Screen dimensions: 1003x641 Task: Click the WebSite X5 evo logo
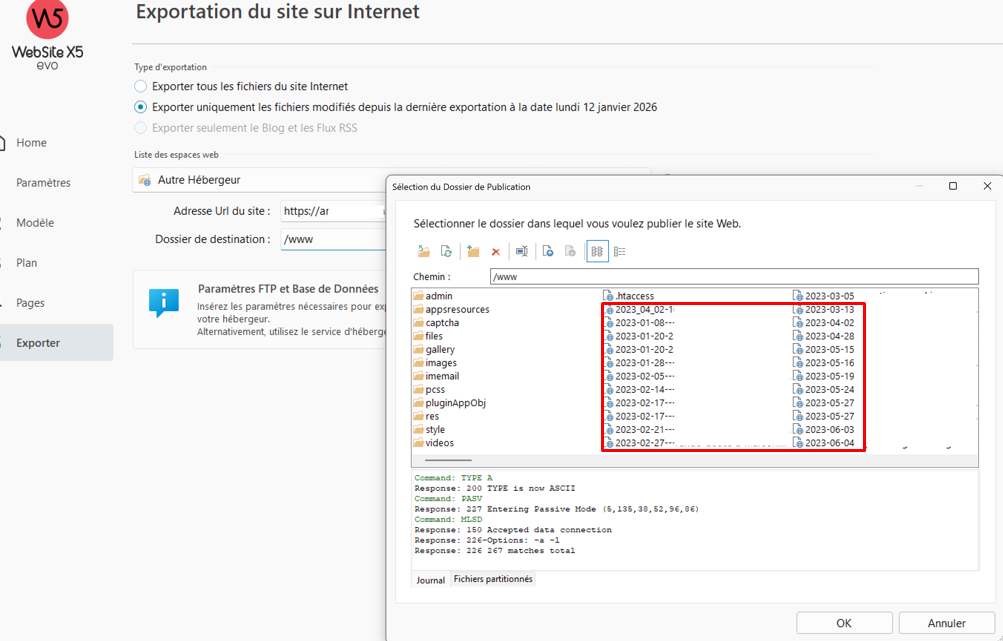point(47,36)
